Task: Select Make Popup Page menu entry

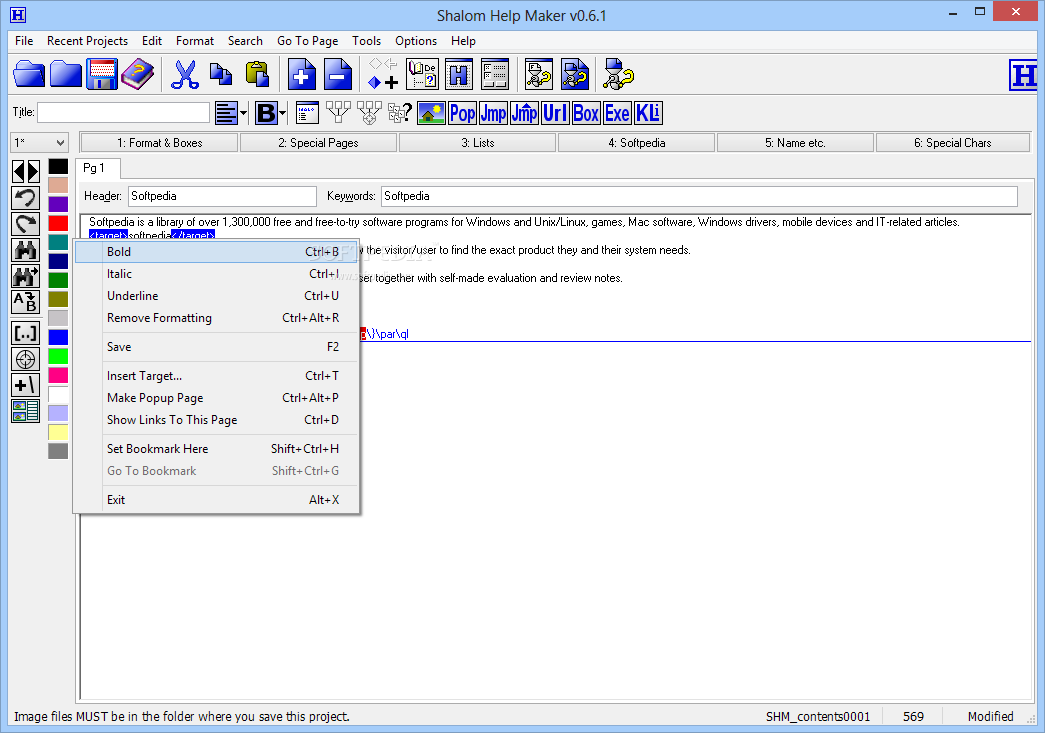Action: click(217, 398)
